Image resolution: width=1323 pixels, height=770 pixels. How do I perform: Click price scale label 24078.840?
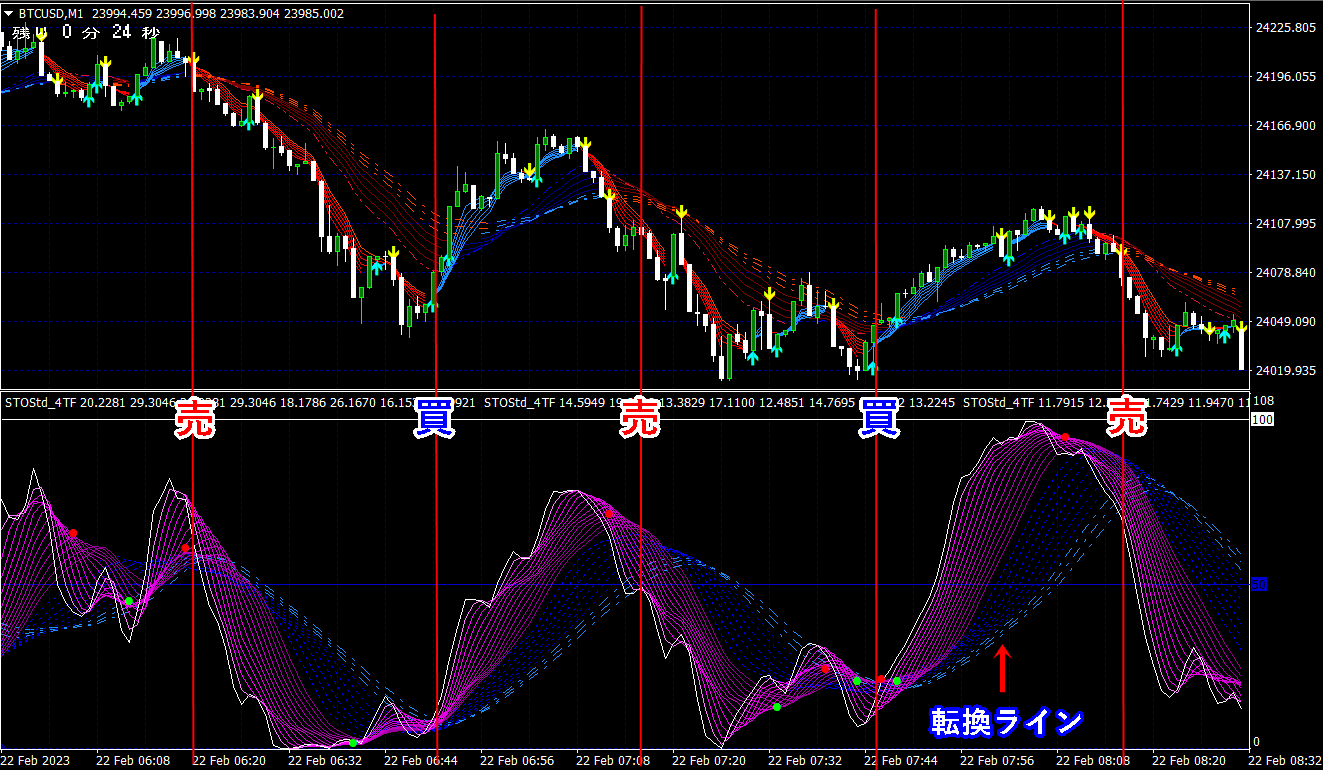click(x=1284, y=272)
